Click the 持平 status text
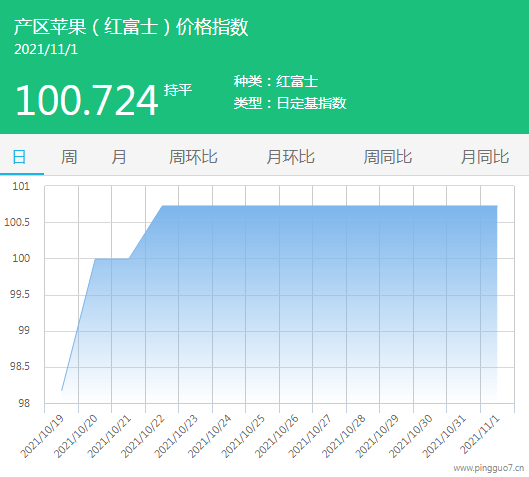529x477 pixels. tap(178, 90)
